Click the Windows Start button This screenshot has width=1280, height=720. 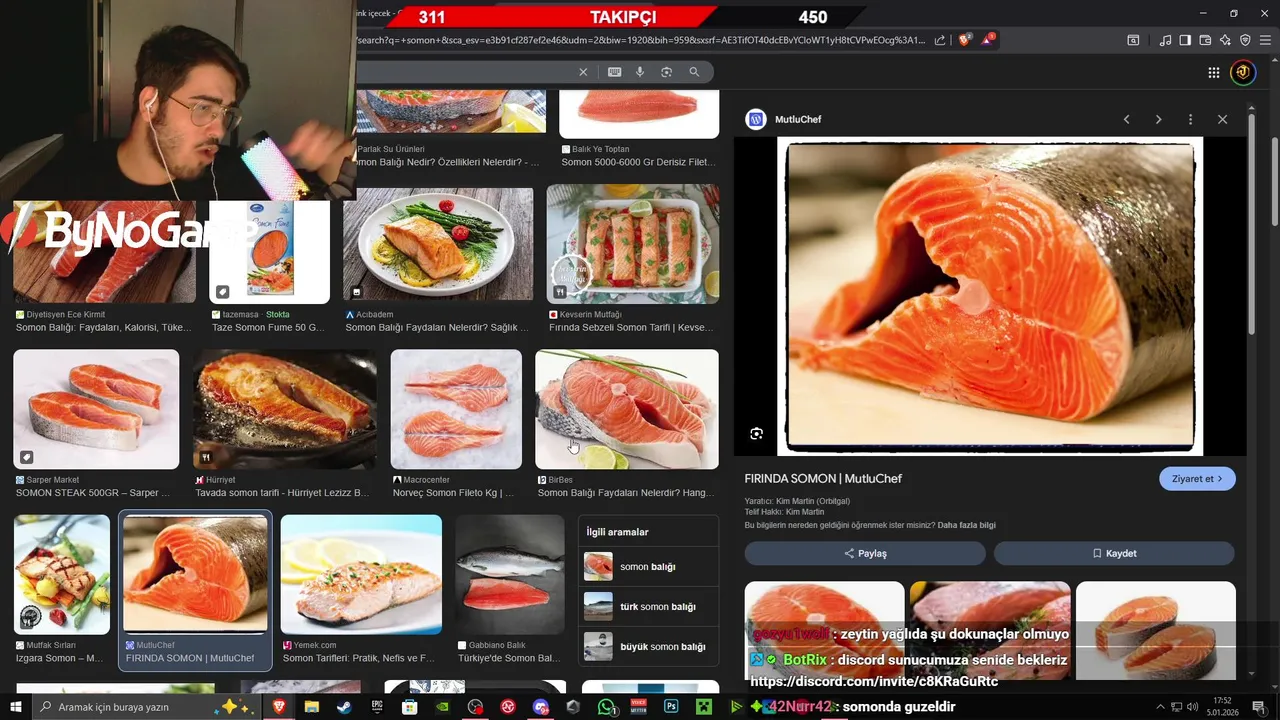pos(15,707)
